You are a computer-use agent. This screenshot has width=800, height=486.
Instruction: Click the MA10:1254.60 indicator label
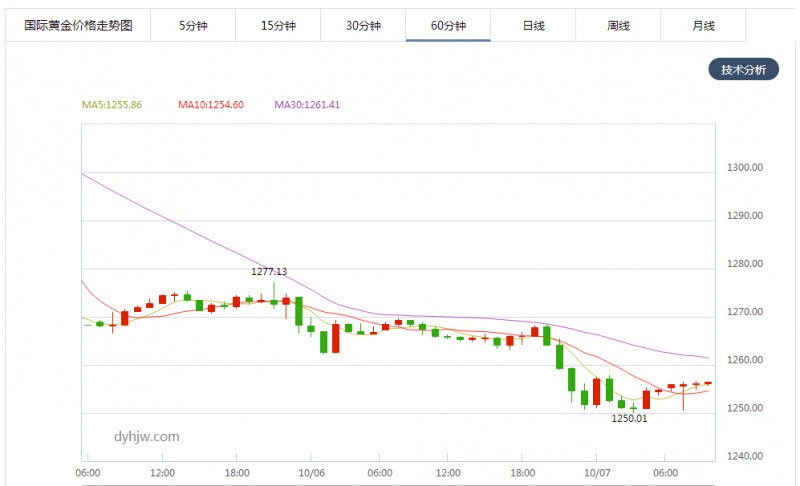(x=211, y=105)
